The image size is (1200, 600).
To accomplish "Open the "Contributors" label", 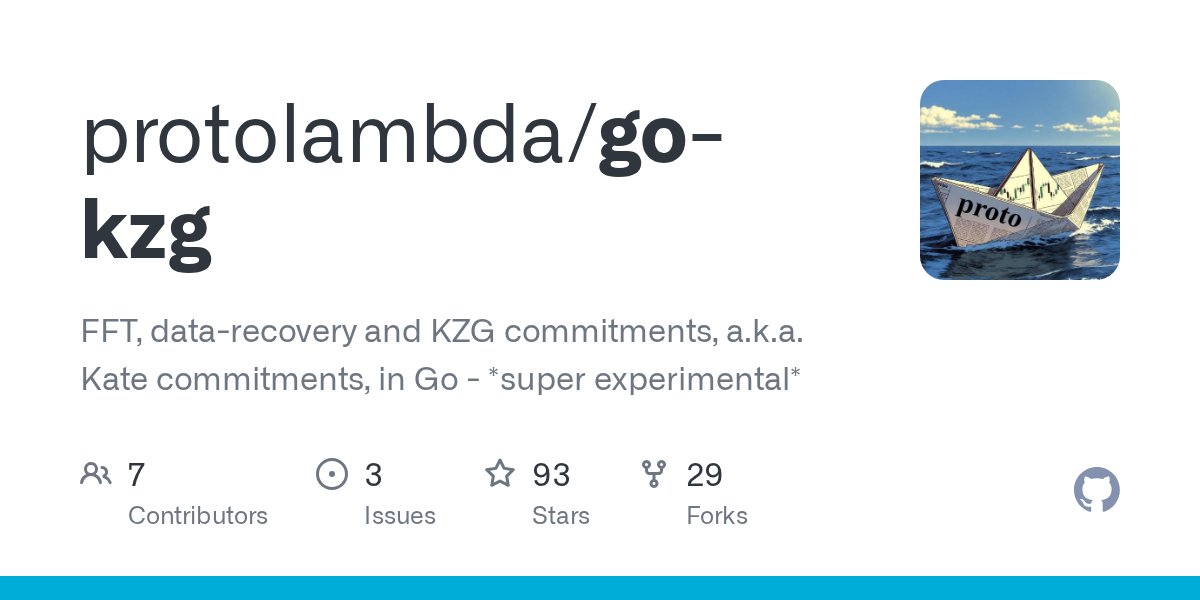I will pyautogui.click(x=198, y=516).
